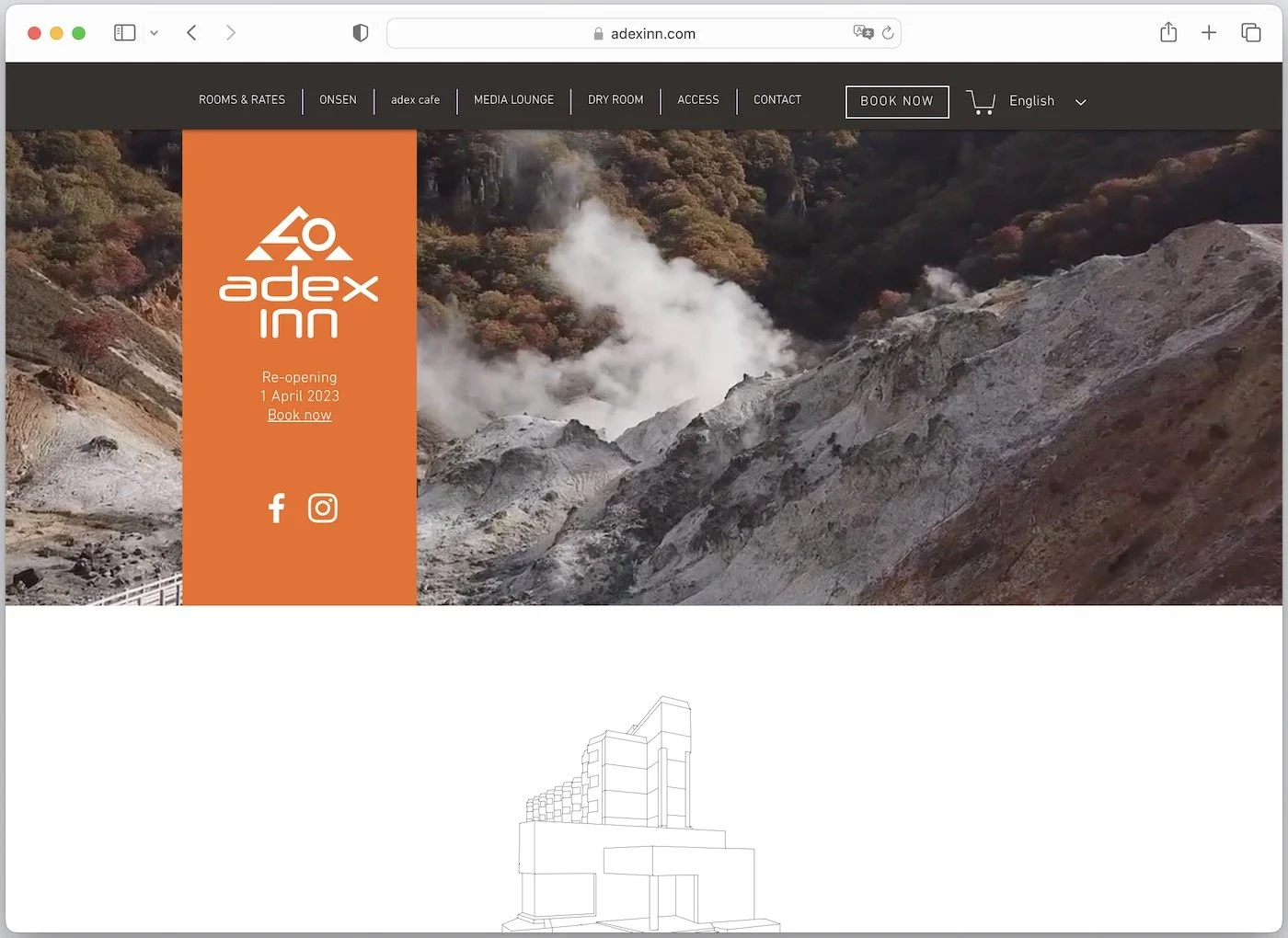Expand the sidebar options chevron

[x=154, y=32]
